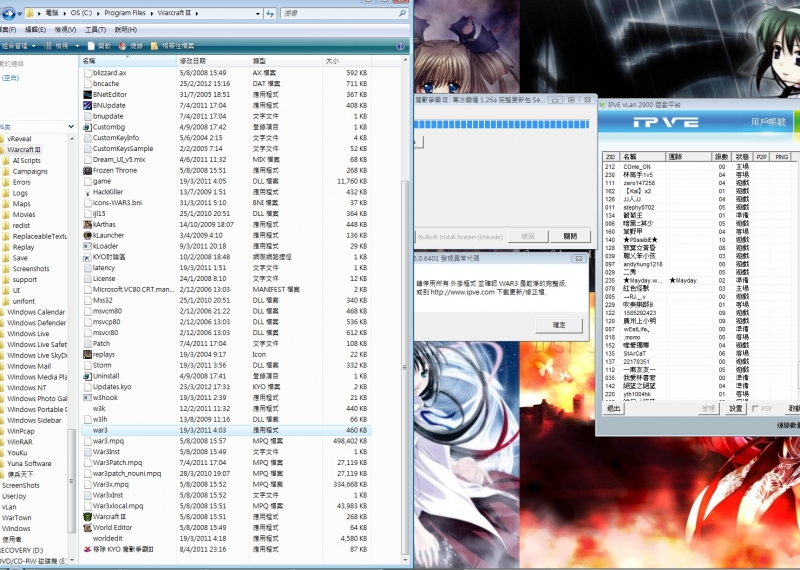The width and height of the screenshot is (800, 570).
Task: Open the views dropdown arrow in toolbar
Action: pyautogui.click(x=77, y=46)
